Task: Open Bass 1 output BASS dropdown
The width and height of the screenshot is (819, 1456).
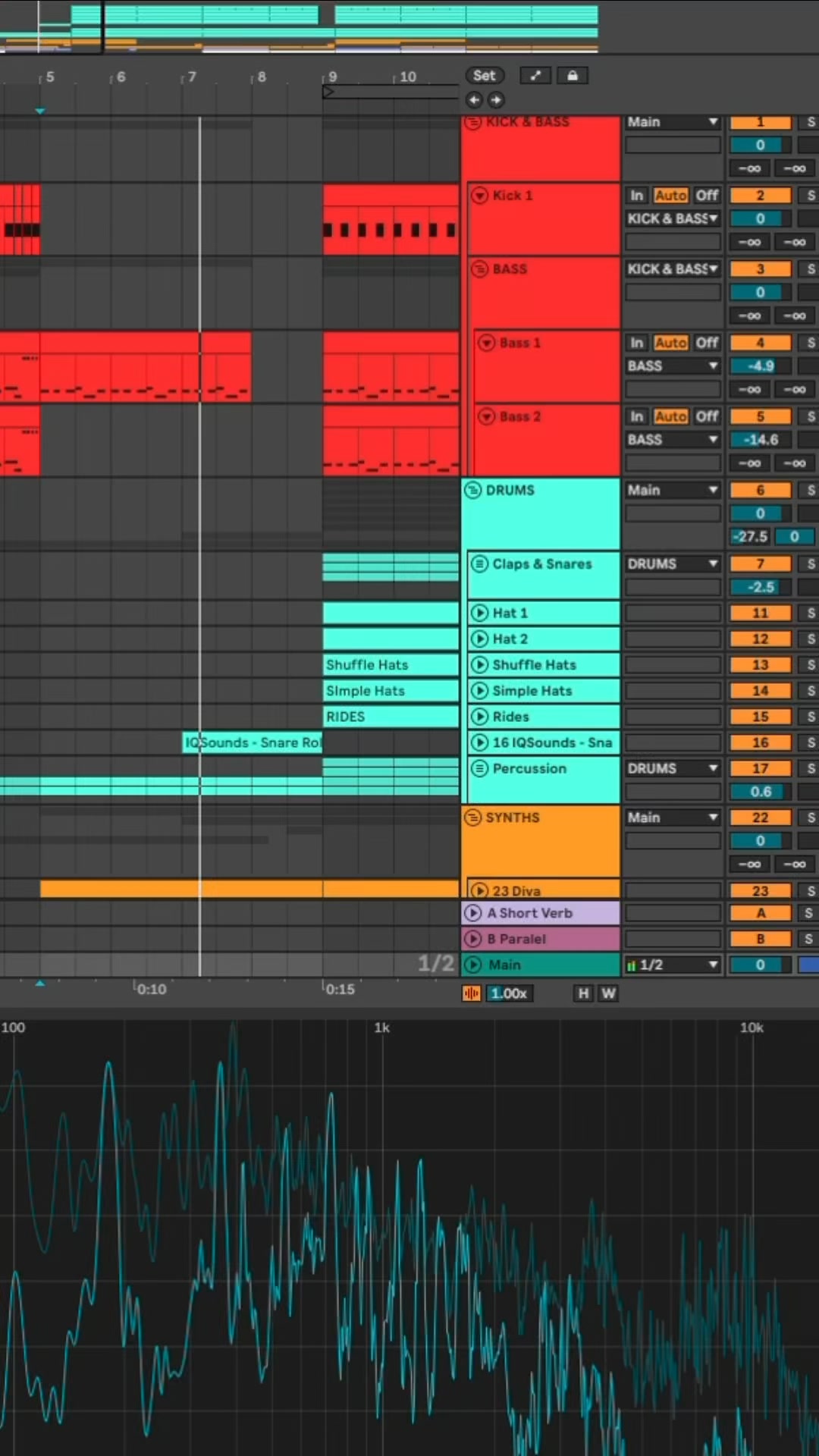Action: click(x=673, y=366)
